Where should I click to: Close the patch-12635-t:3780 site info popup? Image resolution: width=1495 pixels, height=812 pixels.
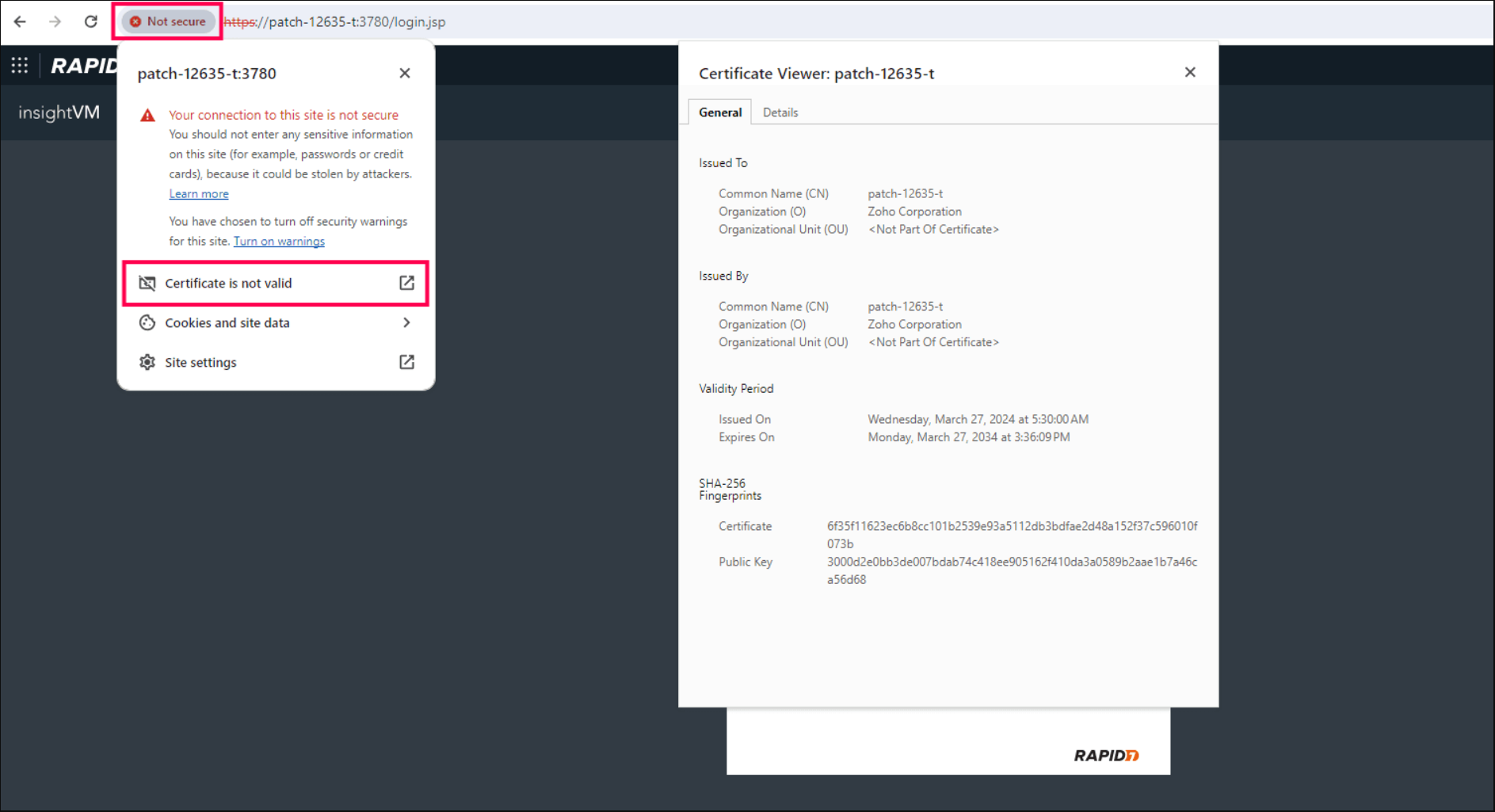point(405,73)
